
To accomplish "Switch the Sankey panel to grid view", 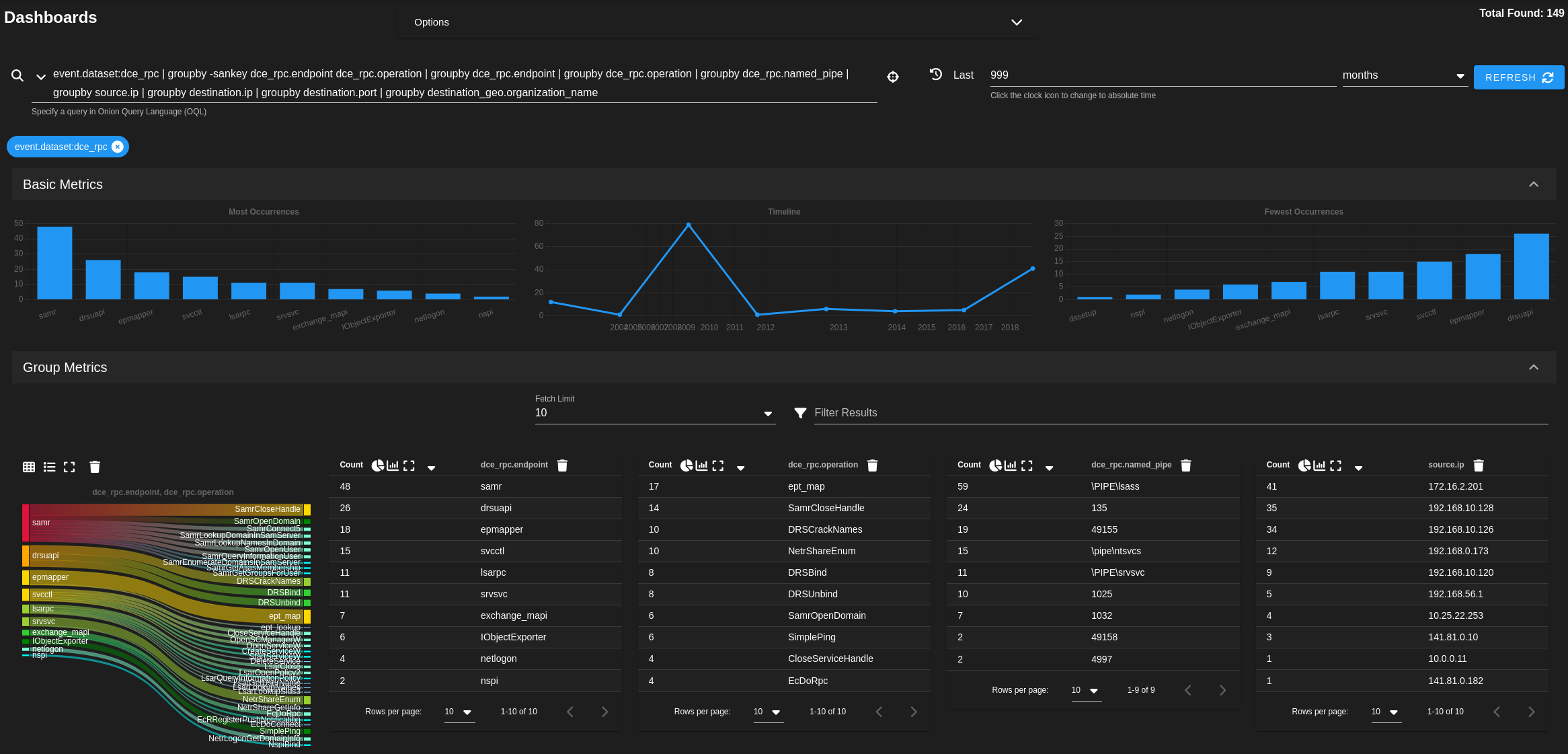I will (29, 466).
